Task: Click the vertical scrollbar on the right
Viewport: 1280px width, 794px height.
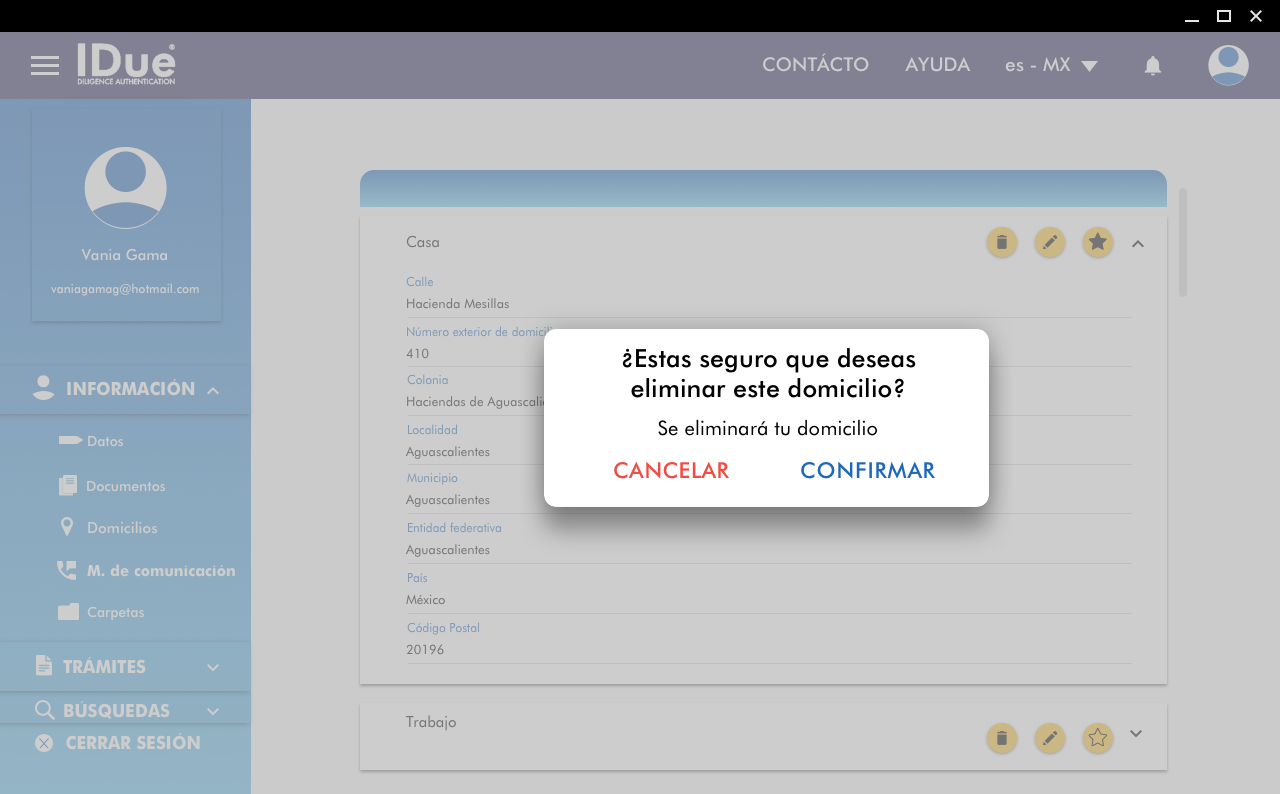Action: click(x=1183, y=242)
